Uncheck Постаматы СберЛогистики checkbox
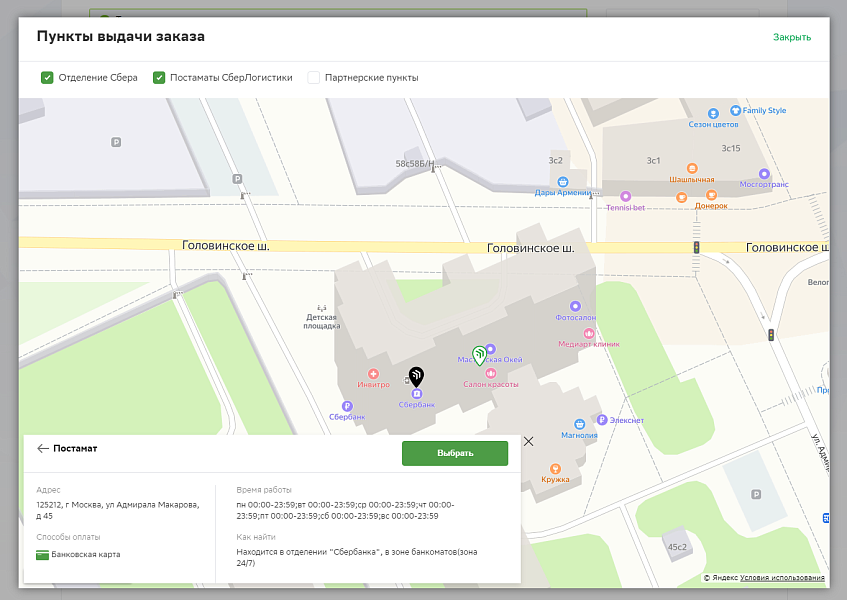 tap(159, 77)
